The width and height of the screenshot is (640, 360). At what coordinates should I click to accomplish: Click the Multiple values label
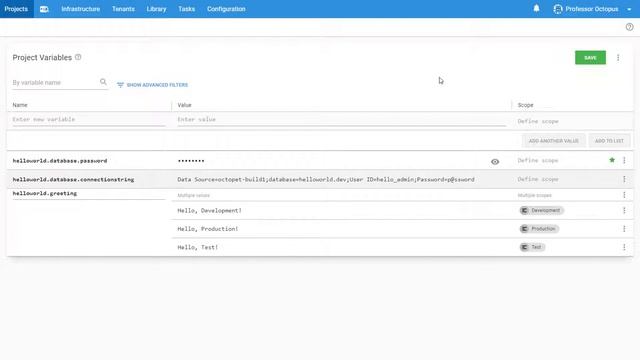193,196
